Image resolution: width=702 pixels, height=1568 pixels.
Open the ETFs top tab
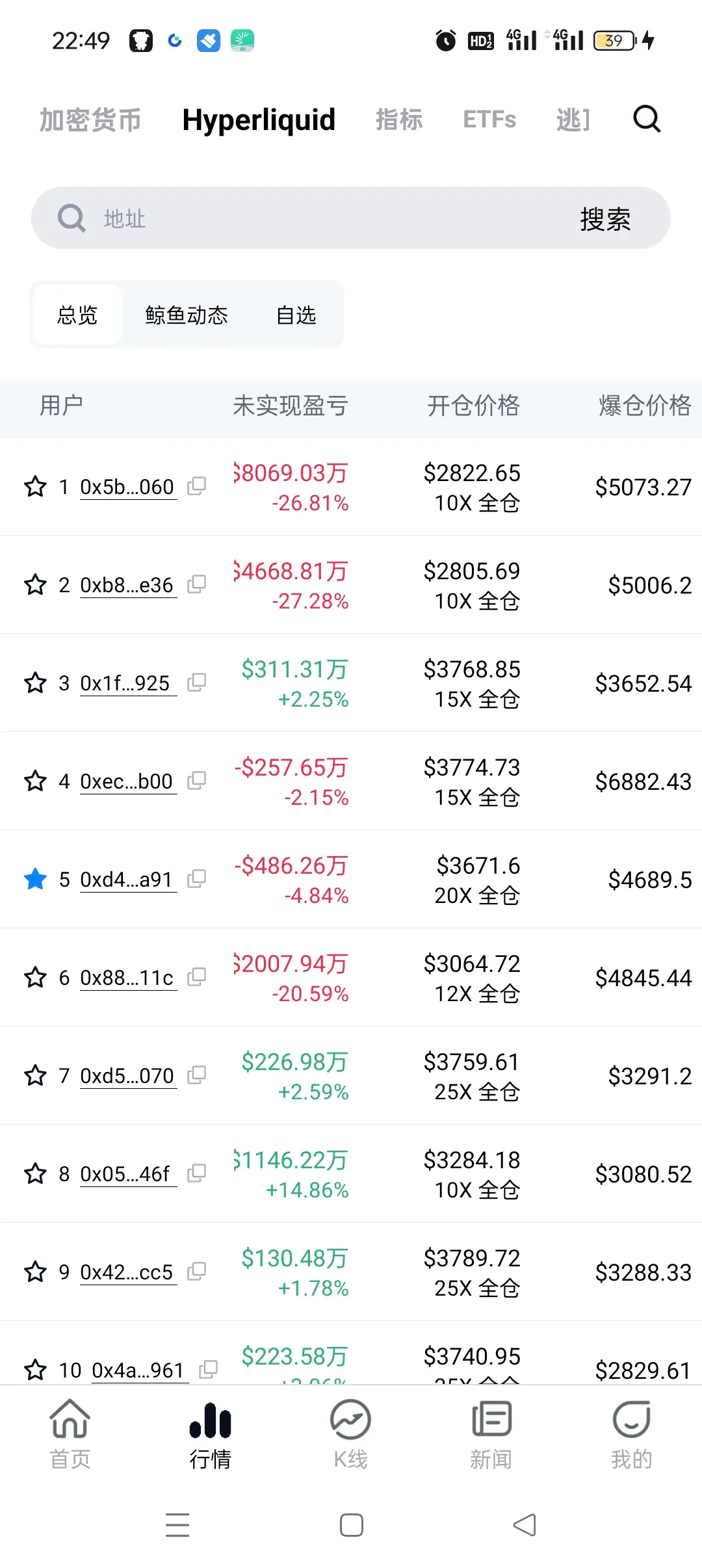click(x=489, y=120)
